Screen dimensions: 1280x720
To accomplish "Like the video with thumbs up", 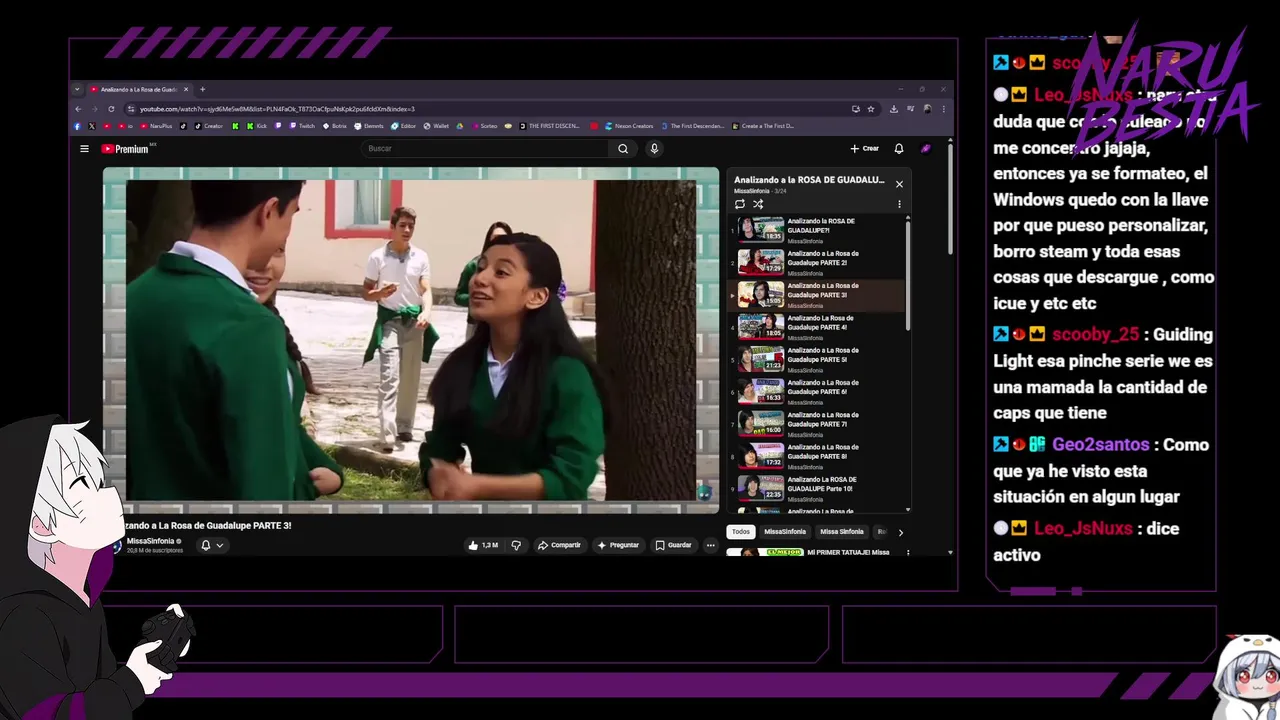I will [x=483, y=545].
